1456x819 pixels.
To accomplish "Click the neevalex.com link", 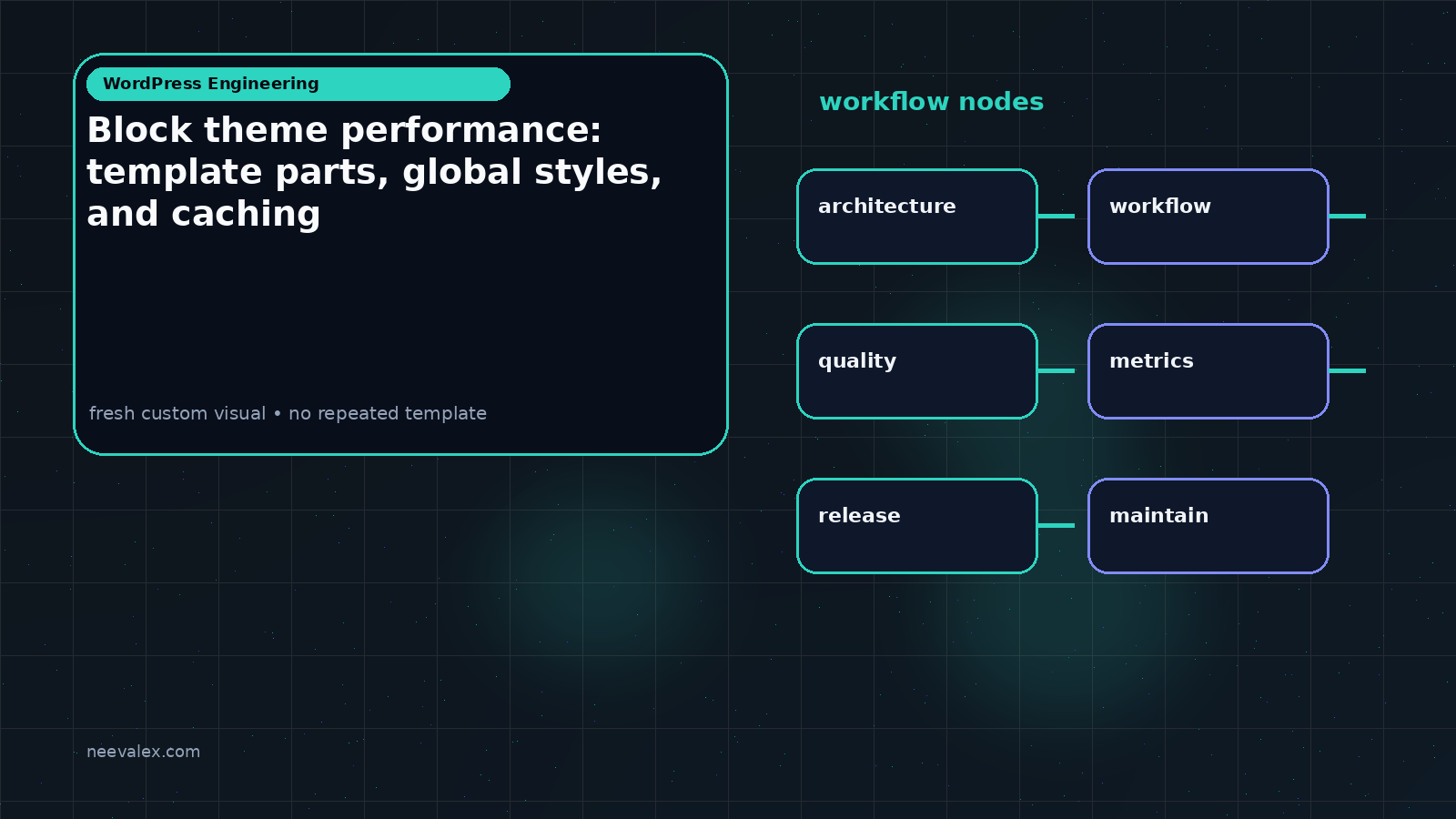I will pyautogui.click(x=143, y=752).
